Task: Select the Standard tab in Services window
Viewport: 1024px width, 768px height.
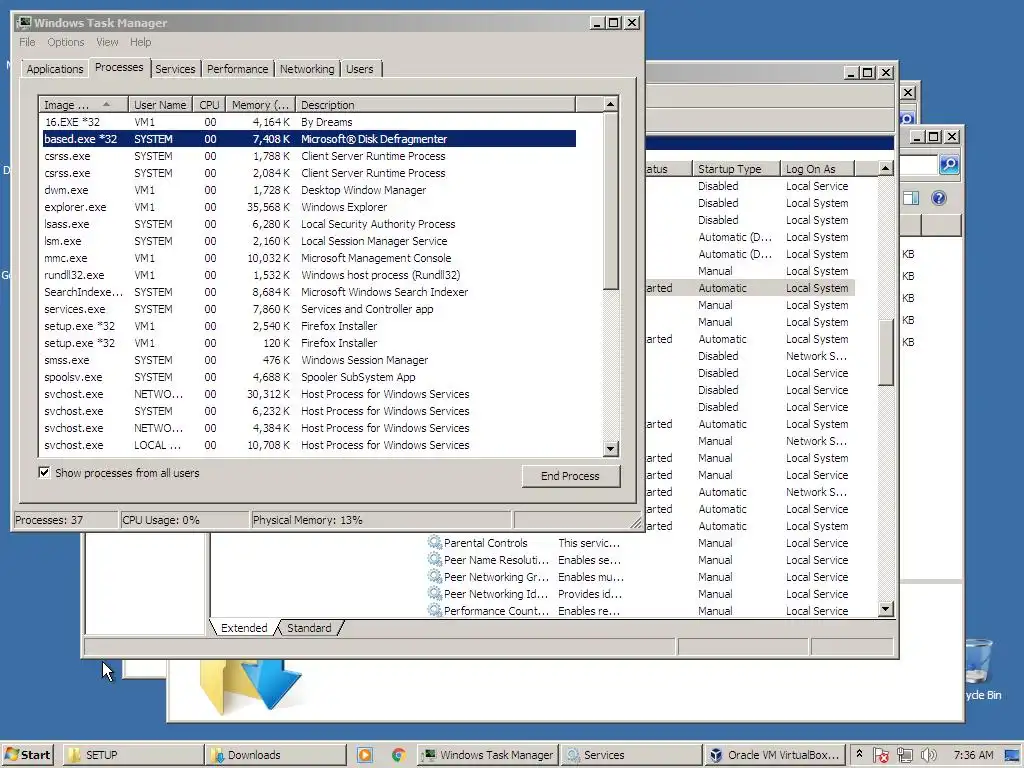Action: tap(309, 628)
